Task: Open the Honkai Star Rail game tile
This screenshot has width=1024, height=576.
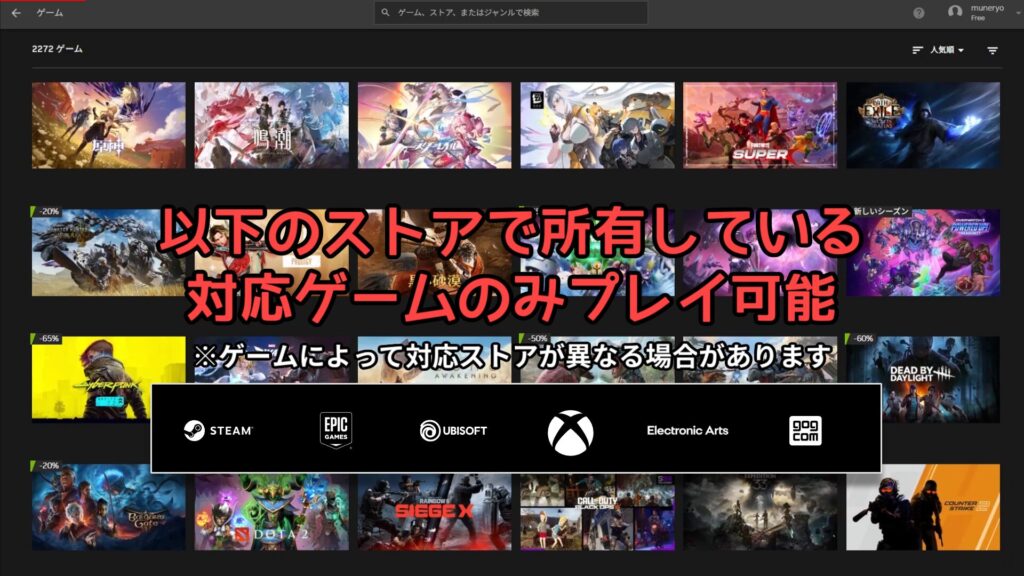Action: [x=434, y=125]
